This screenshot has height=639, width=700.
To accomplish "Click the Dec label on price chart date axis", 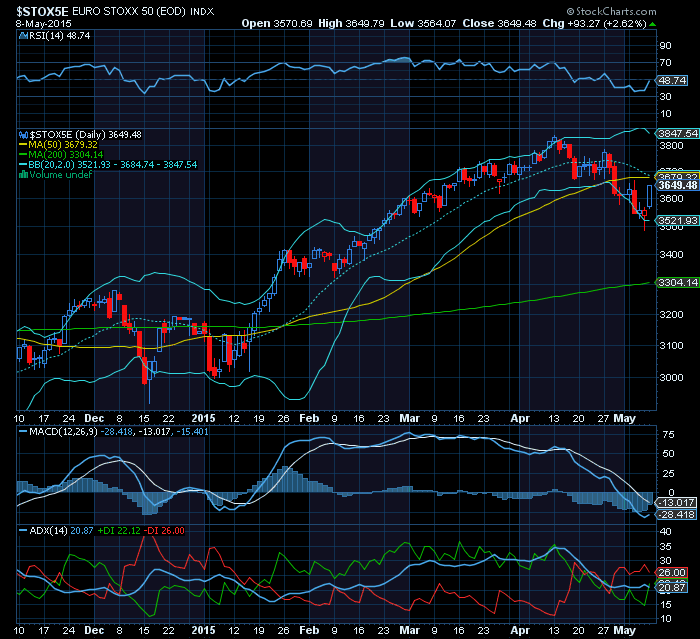I will [94, 418].
